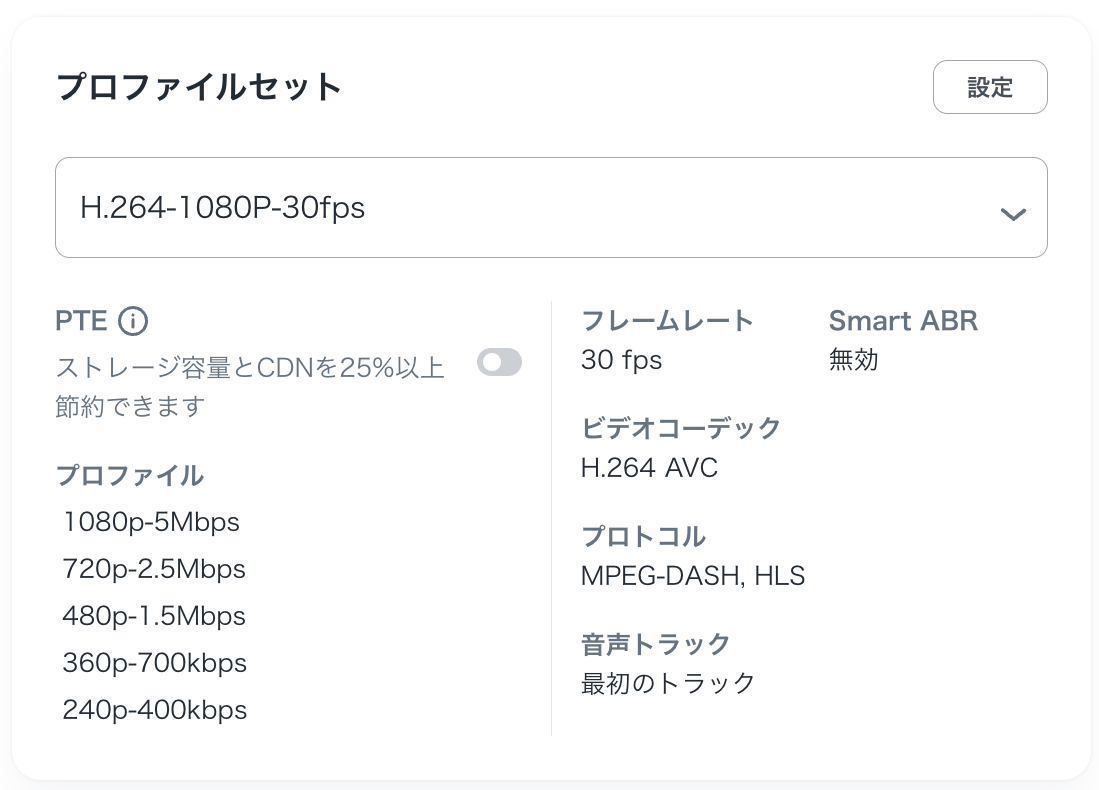Image resolution: width=1099 pixels, height=790 pixels.
Task: Click the PTE label text
Action: (x=81, y=321)
